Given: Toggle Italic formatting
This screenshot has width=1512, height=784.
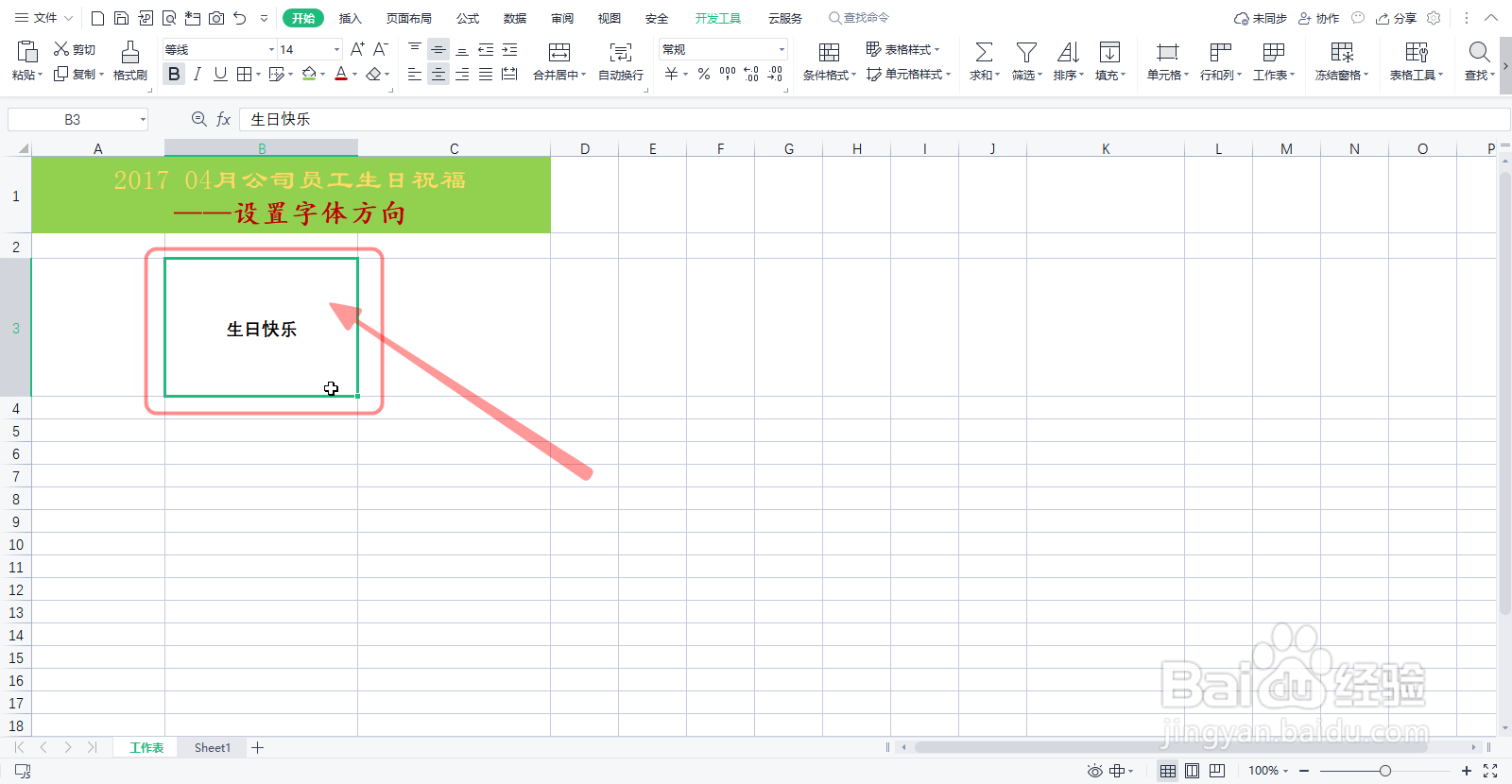Looking at the screenshot, I should tap(197, 74).
